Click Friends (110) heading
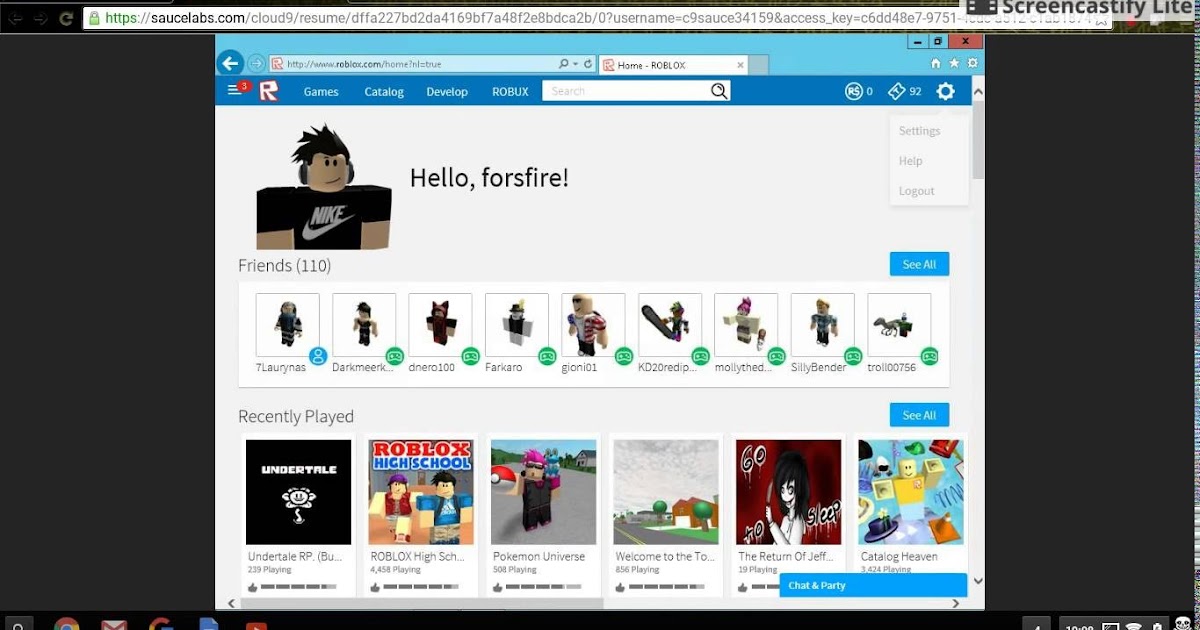Image resolution: width=1200 pixels, height=630 pixels. [285, 266]
